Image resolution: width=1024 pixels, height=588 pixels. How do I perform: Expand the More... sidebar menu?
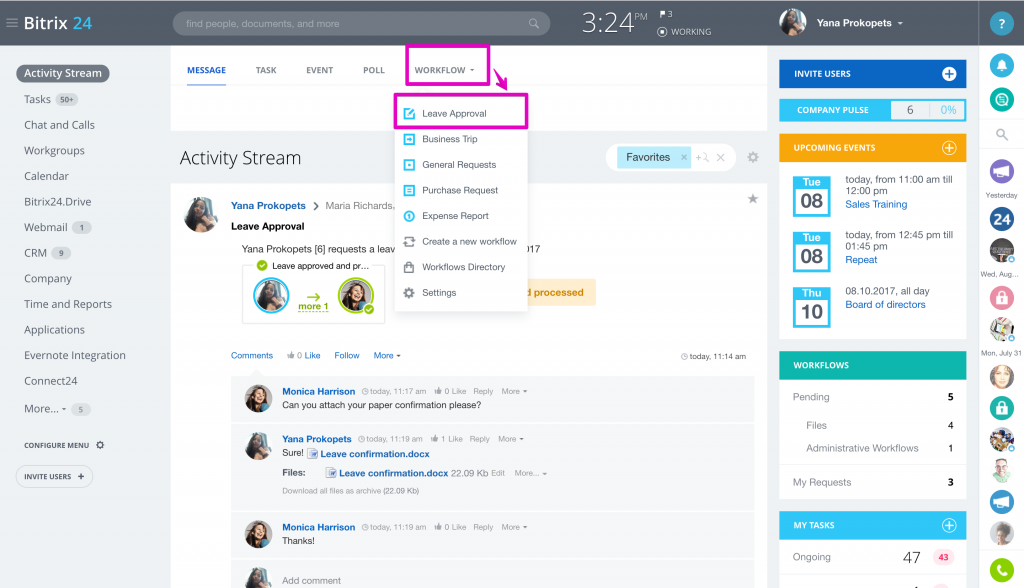[x=45, y=408]
